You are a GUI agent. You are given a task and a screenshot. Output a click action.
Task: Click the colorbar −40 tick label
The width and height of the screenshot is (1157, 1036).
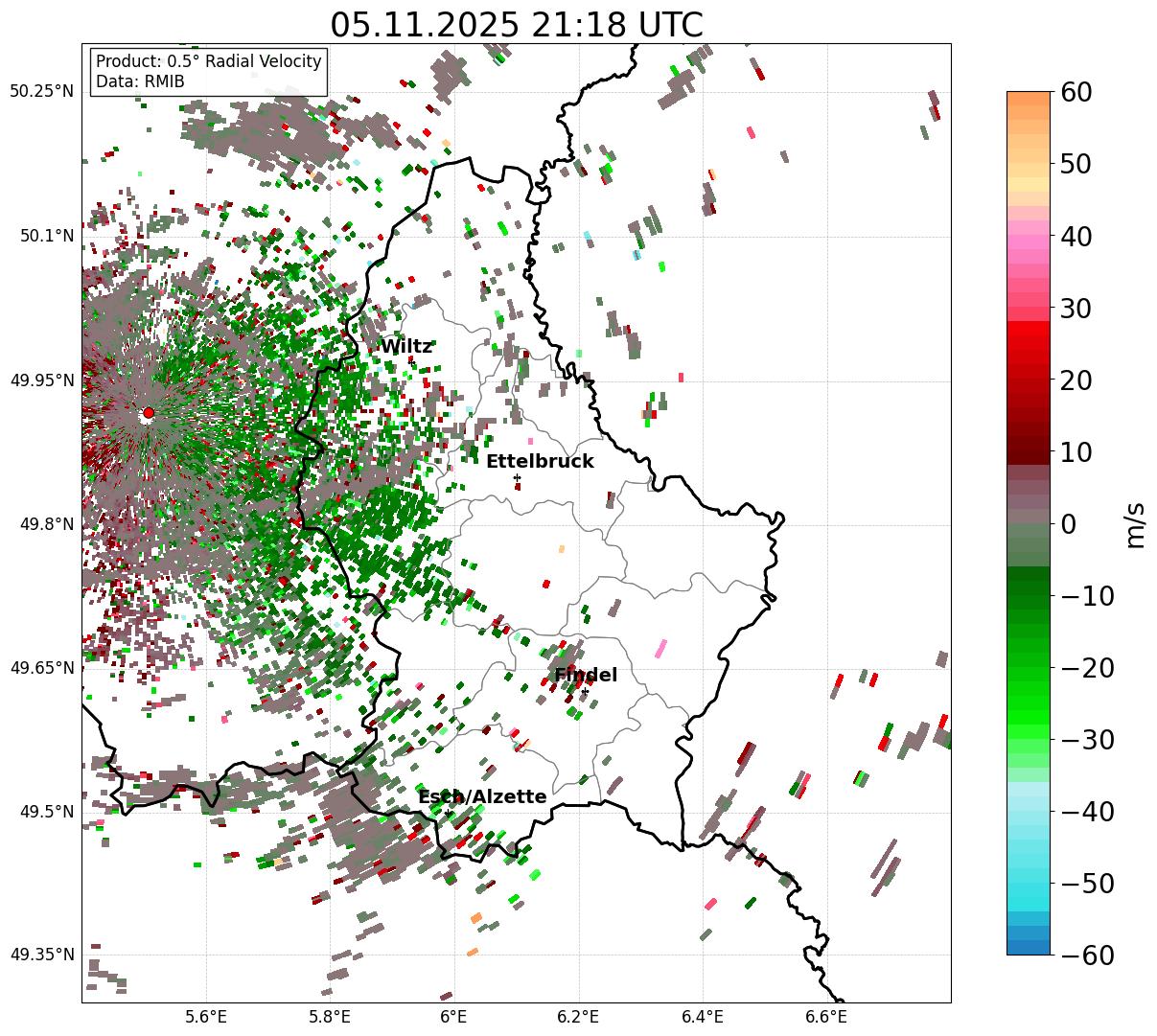(x=1087, y=811)
